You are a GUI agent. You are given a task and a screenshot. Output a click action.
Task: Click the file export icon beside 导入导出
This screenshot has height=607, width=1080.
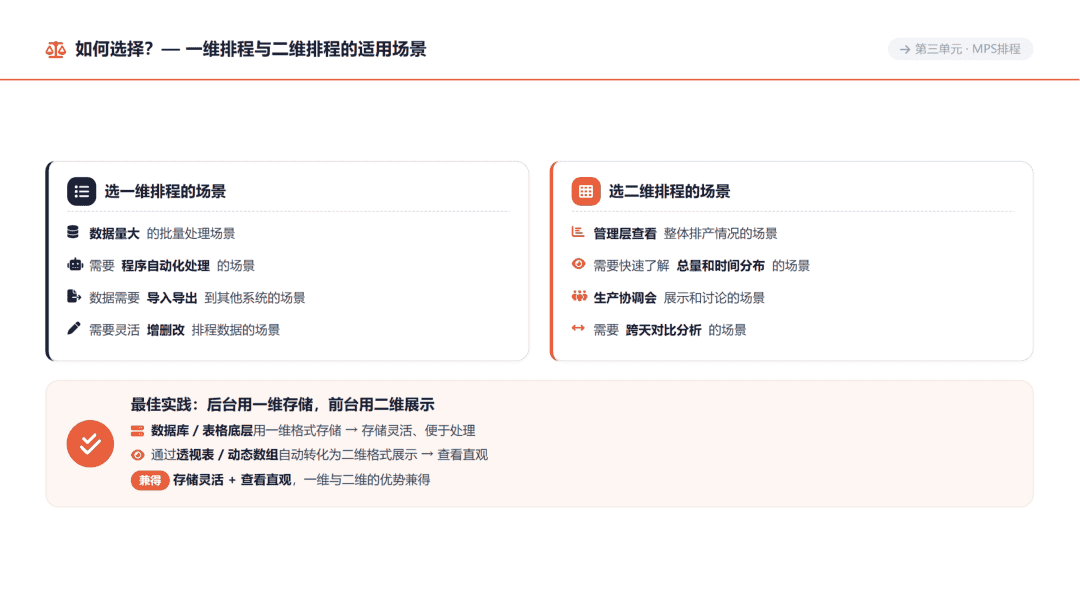[x=74, y=296]
